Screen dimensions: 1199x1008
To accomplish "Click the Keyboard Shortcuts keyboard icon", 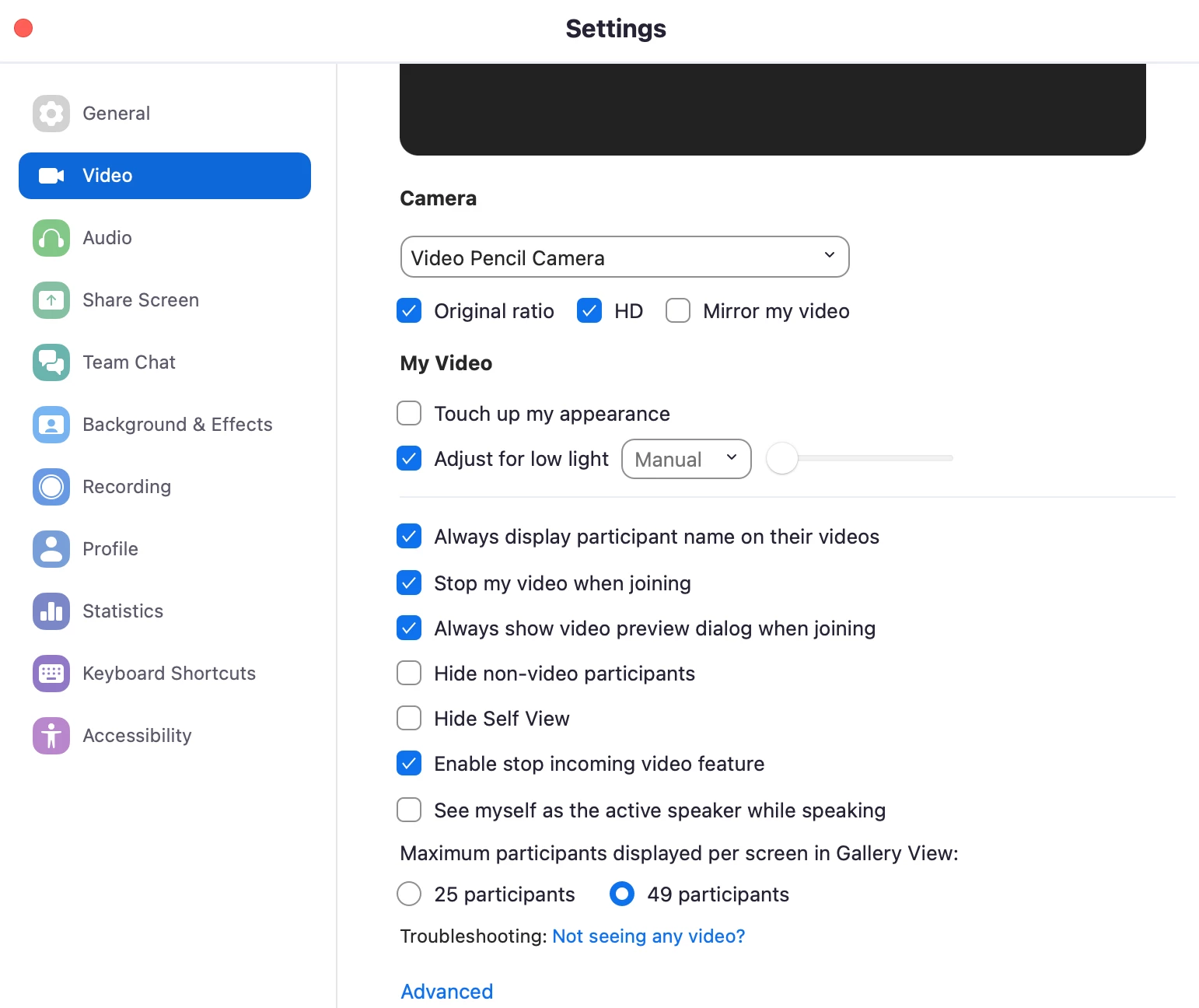I will coord(51,674).
